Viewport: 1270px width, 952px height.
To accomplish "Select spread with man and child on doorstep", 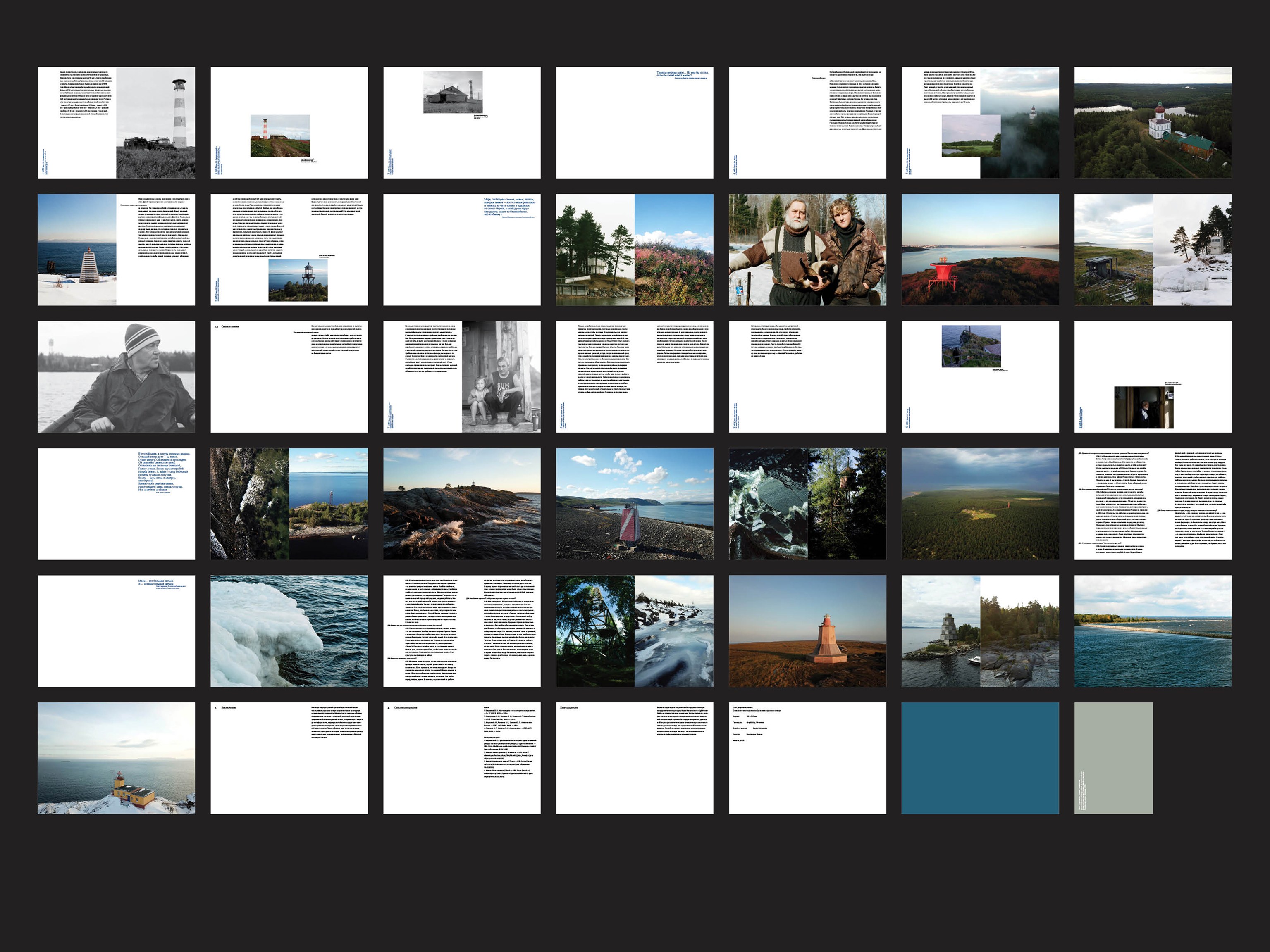I will [x=462, y=376].
